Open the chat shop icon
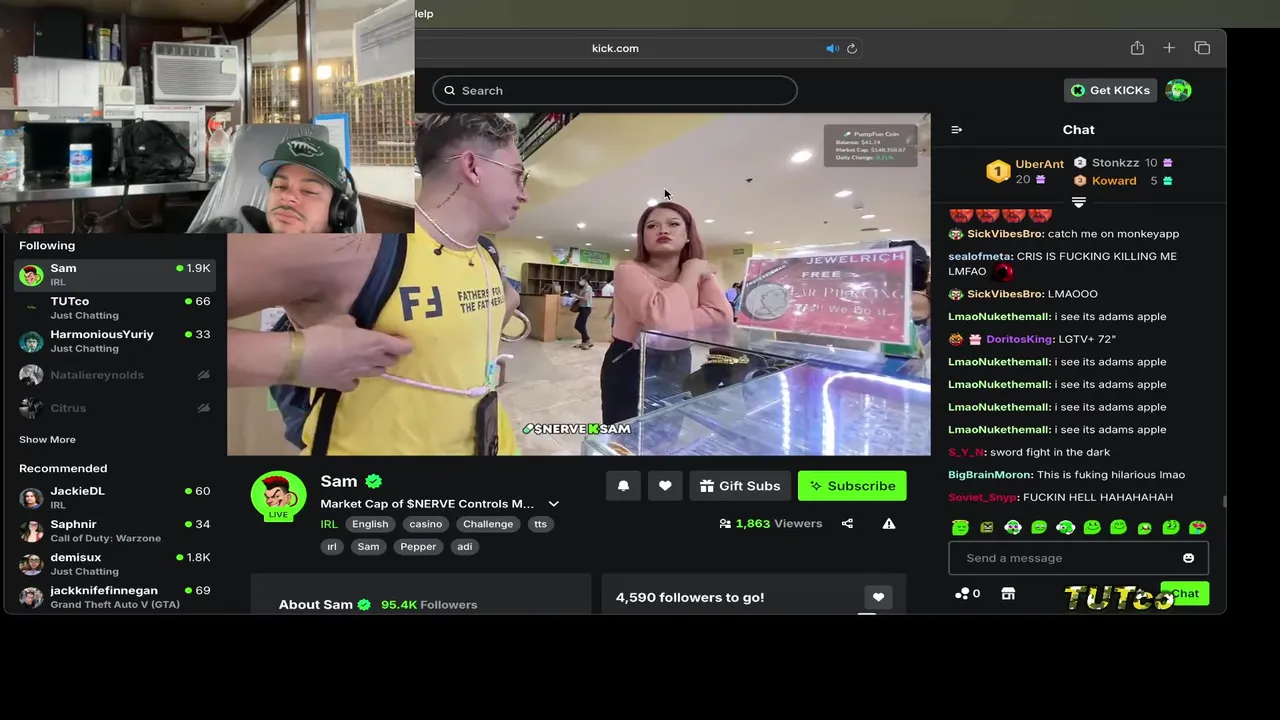Image resolution: width=1280 pixels, height=720 pixels. [x=1008, y=594]
